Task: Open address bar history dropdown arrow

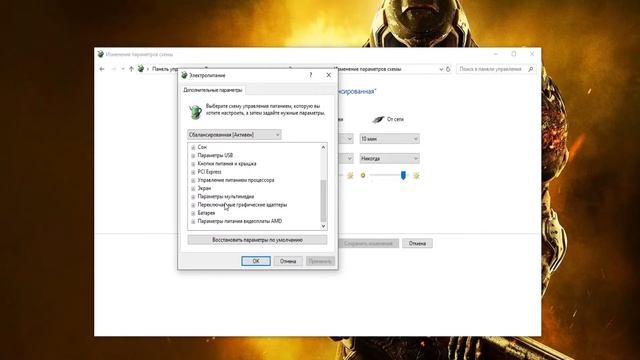Action: pyautogui.click(x=441, y=69)
